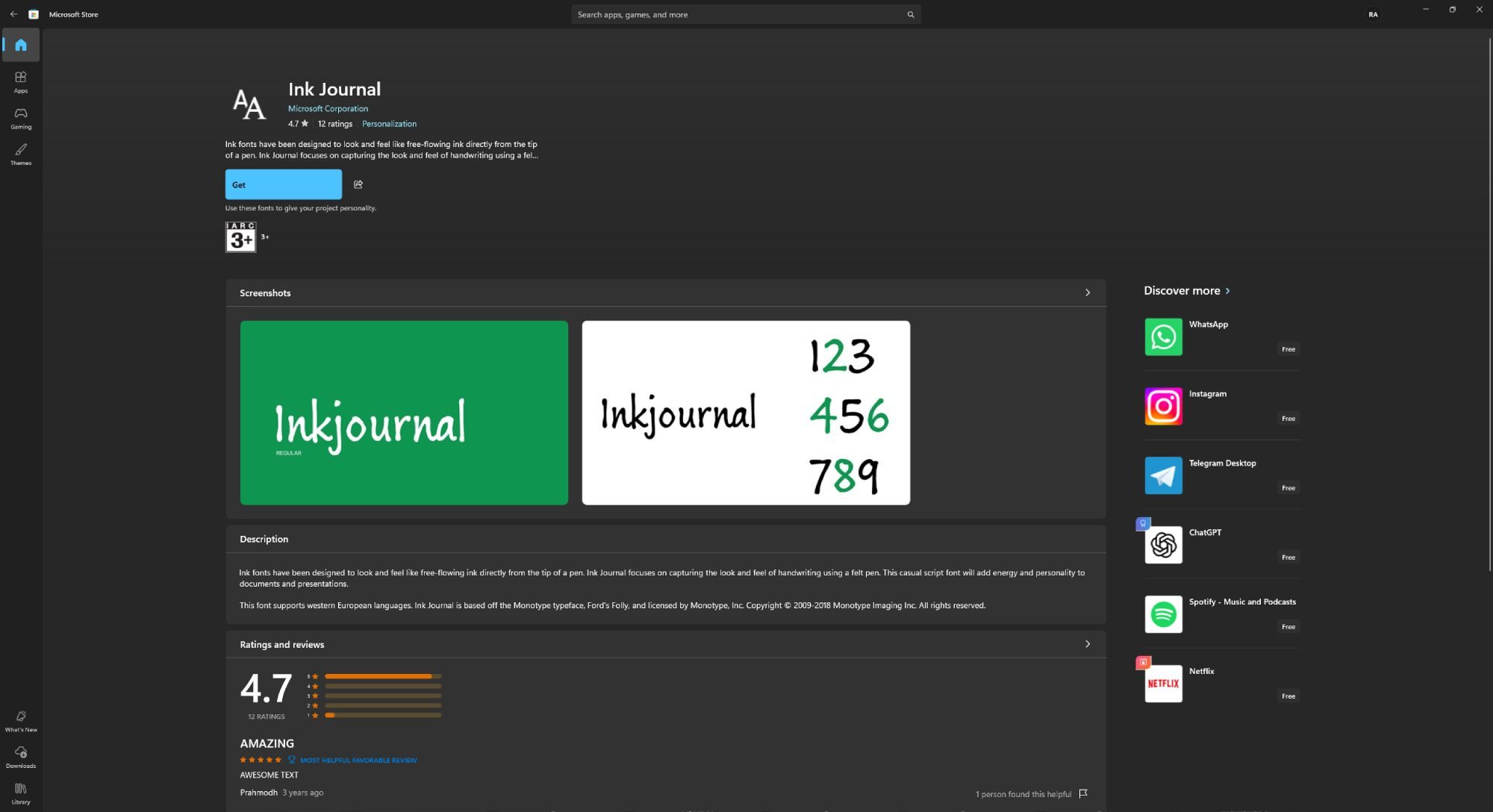Click the truncated app summary text under title
Image resolution: width=1493 pixels, height=812 pixels.
tap(381, 149)
